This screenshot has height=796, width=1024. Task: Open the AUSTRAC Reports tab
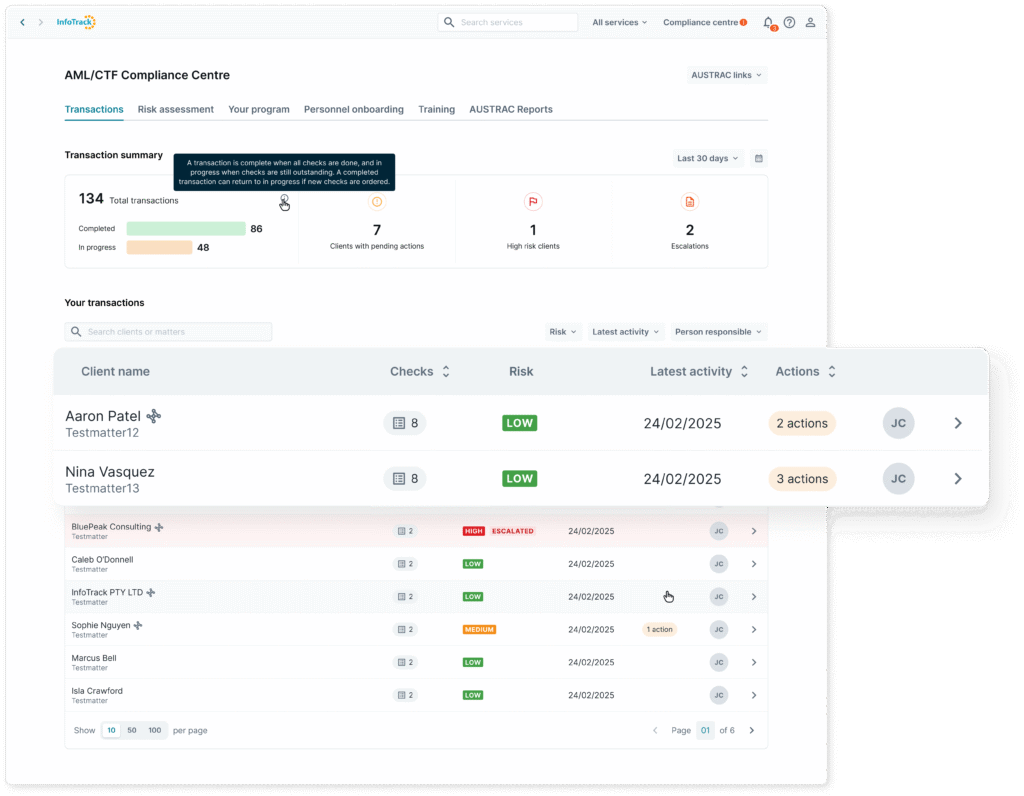tap(510, 109)
